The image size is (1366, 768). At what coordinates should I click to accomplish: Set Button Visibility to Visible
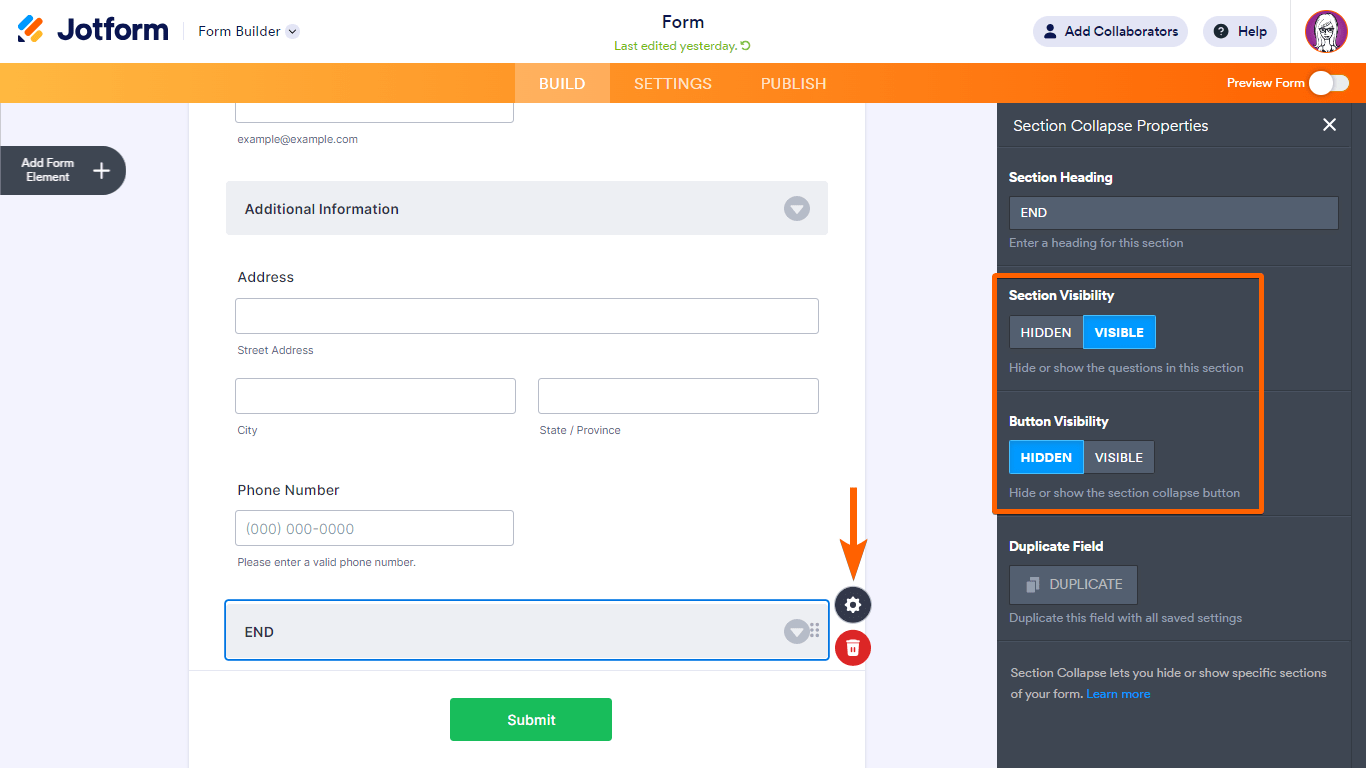point(1118,457)
